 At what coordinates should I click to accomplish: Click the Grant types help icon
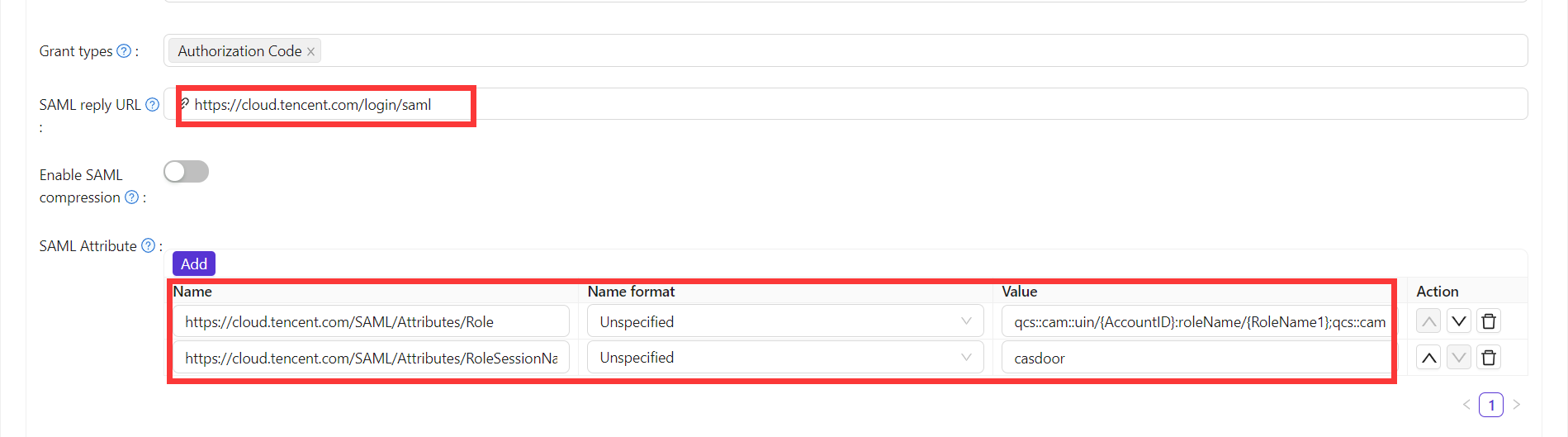(124, 51)
